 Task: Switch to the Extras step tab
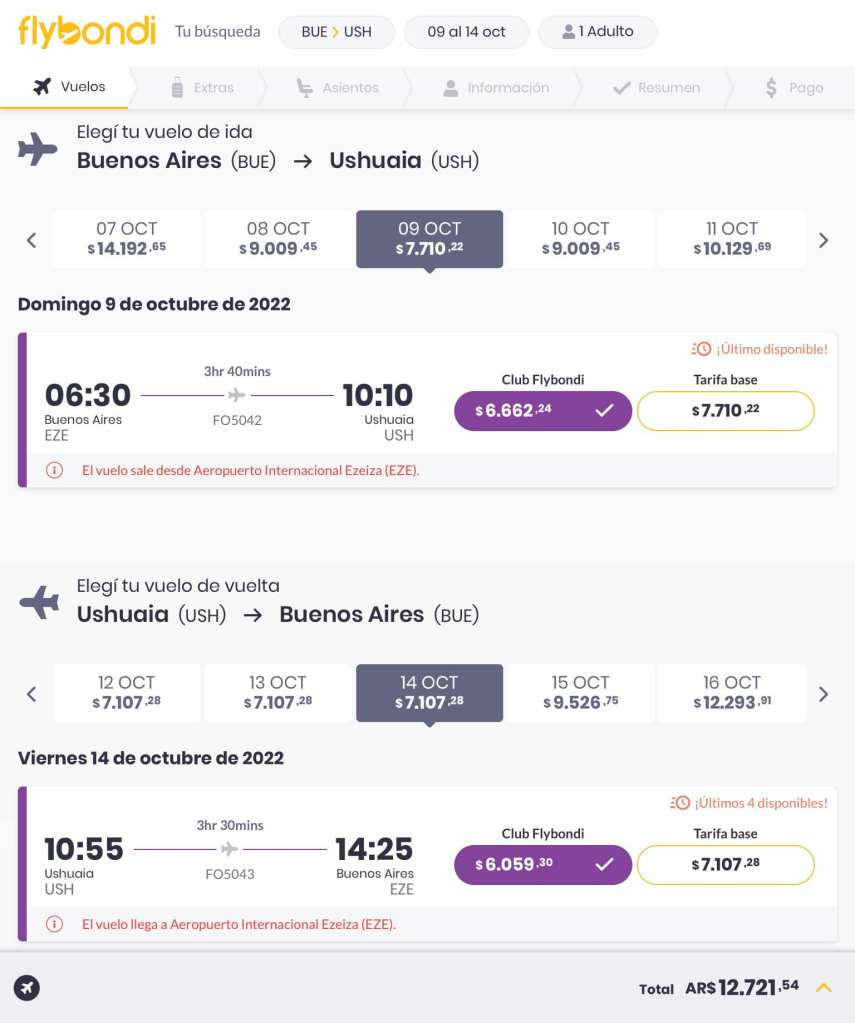(202, 88)
